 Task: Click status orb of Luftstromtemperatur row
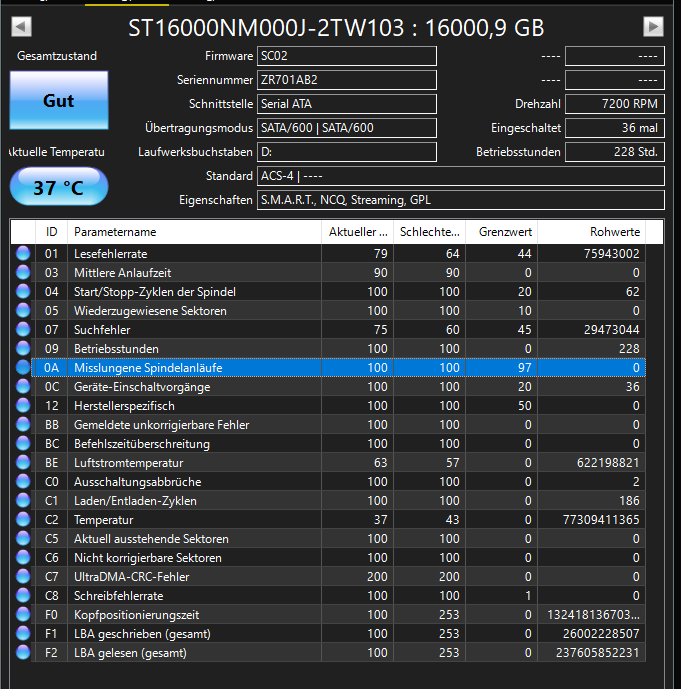click(23, 463)
